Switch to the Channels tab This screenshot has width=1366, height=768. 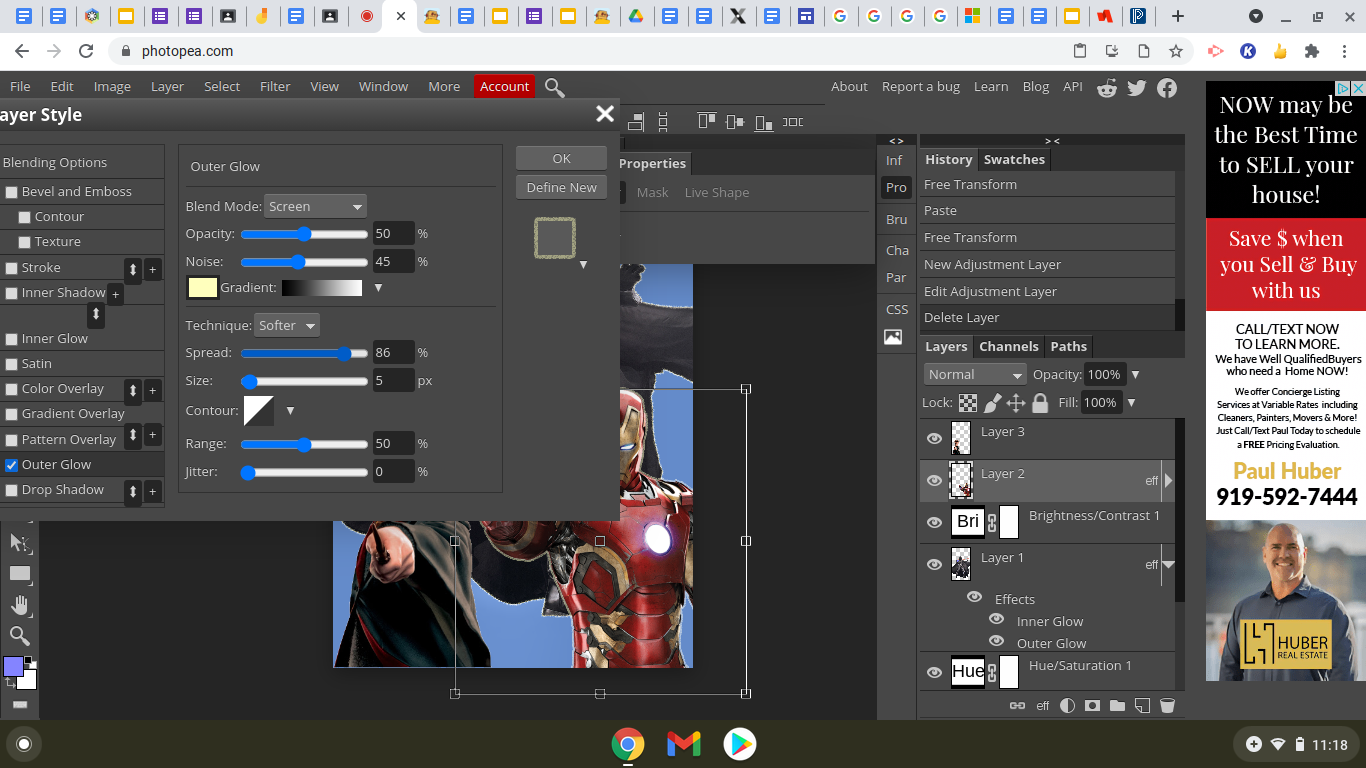[1008, 346]
